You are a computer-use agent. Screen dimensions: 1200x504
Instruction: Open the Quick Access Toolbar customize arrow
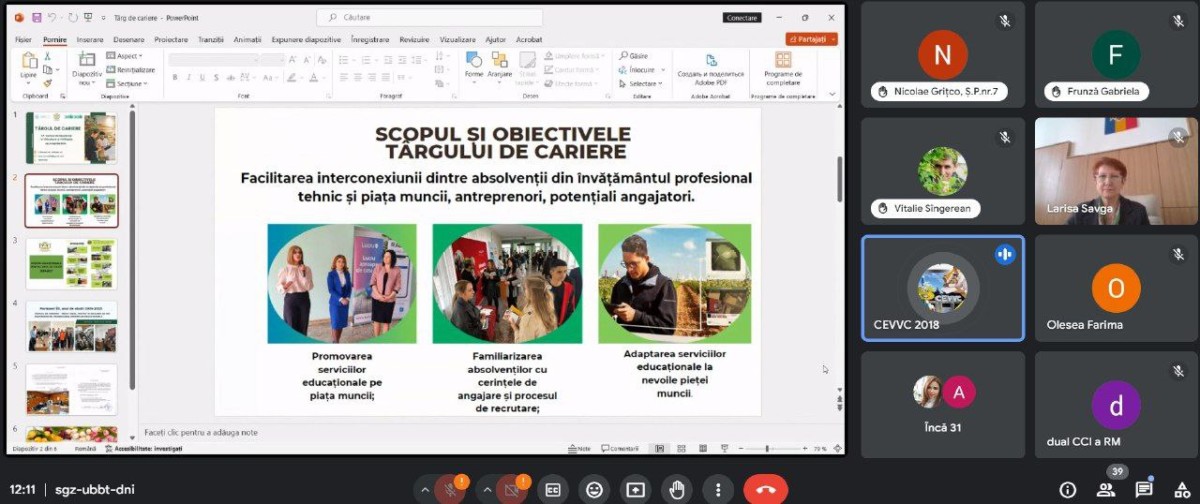point(104,18)
